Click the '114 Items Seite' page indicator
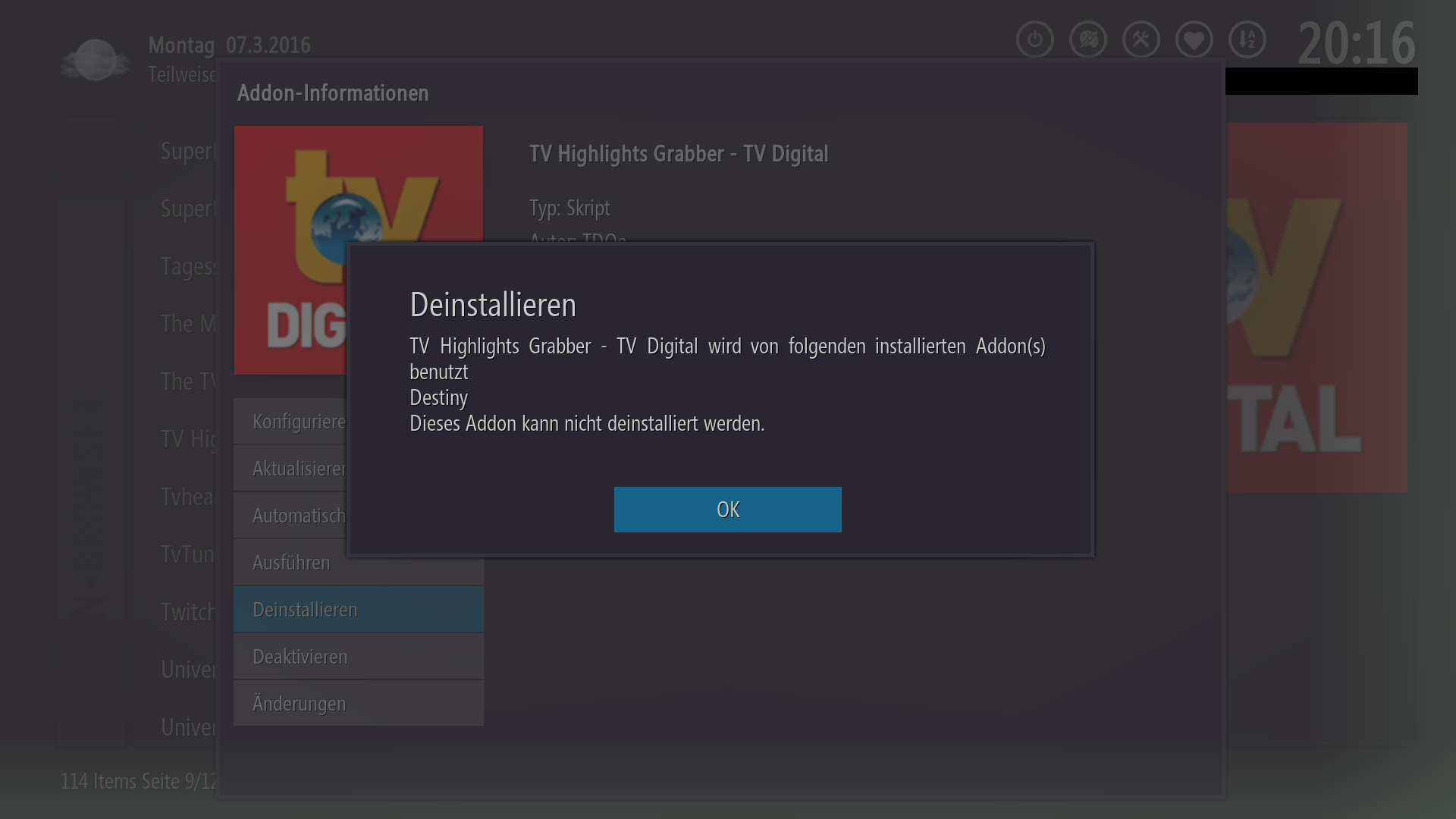Image resolution: width=1456 pixels, height=819 pixels. click(x=139, y=781)
